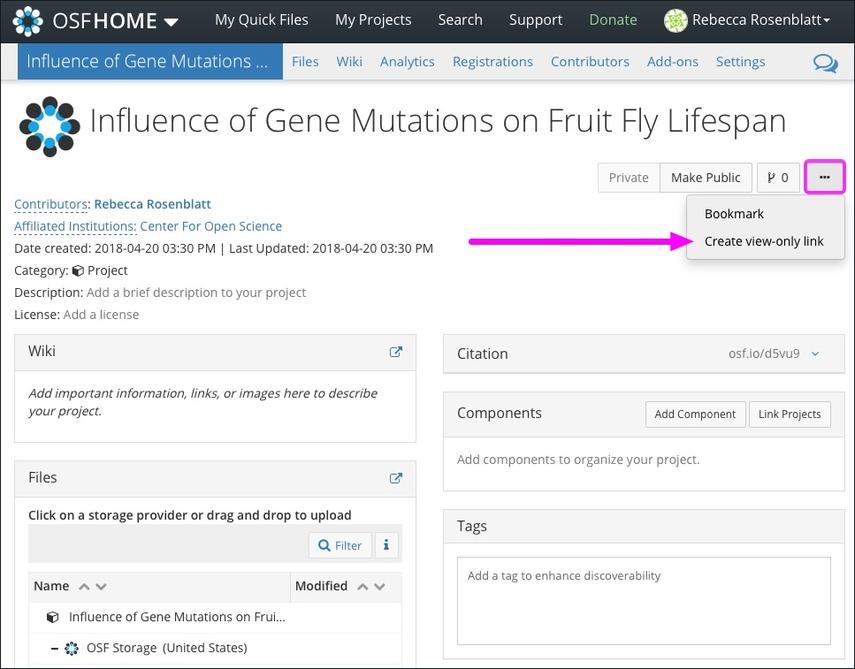Open the Analytics tab

pyautogui.click(x=407, y=62)
